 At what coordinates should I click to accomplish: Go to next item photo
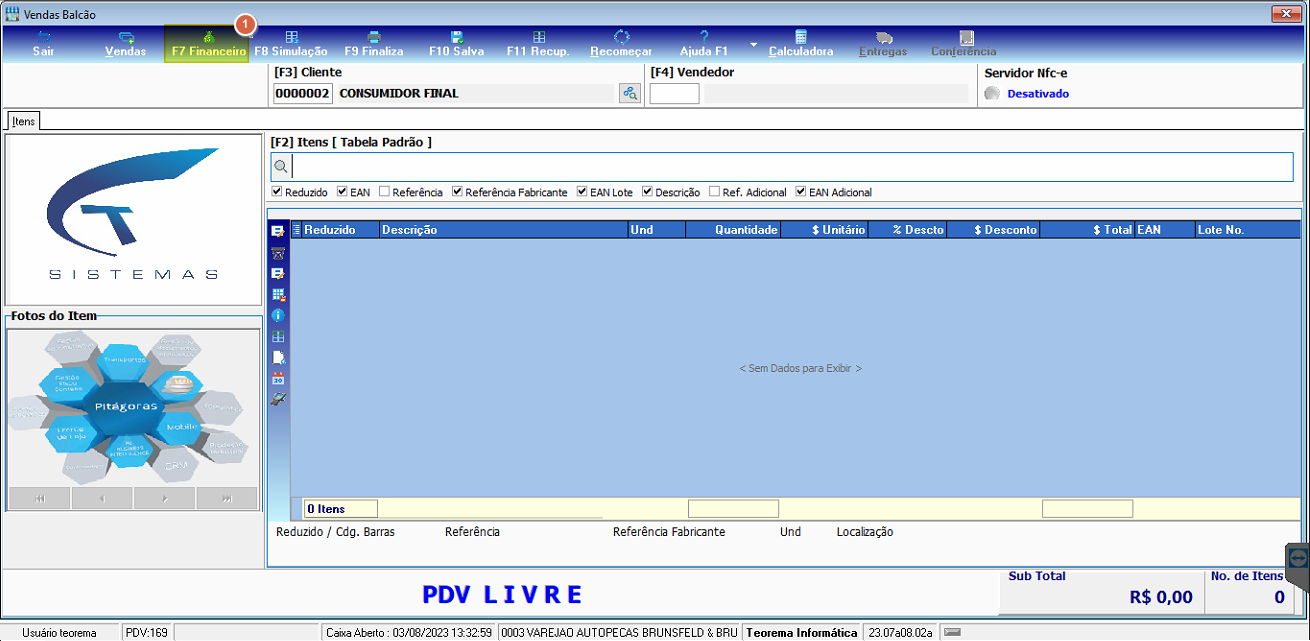pos(164,498)
